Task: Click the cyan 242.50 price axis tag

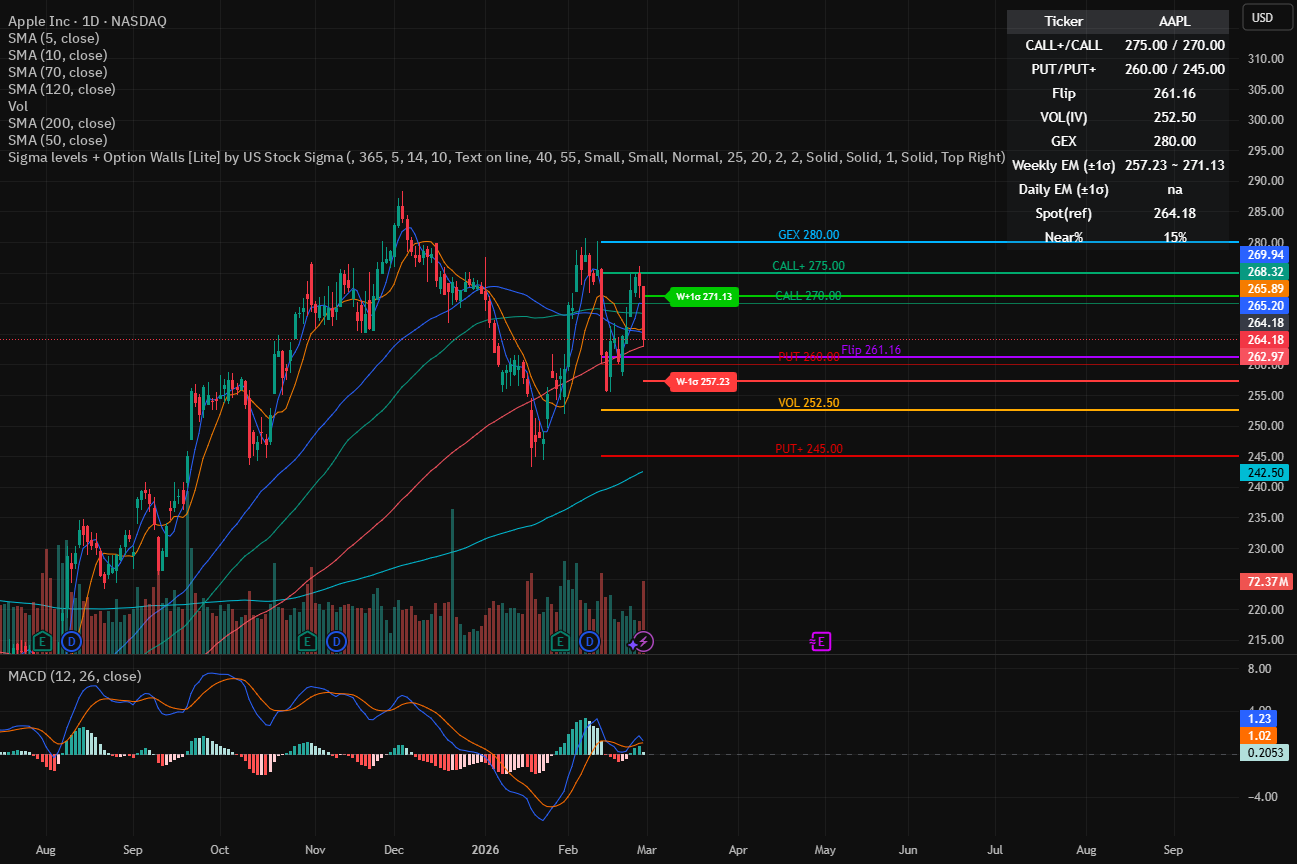Action: [x=1266, y=472]
